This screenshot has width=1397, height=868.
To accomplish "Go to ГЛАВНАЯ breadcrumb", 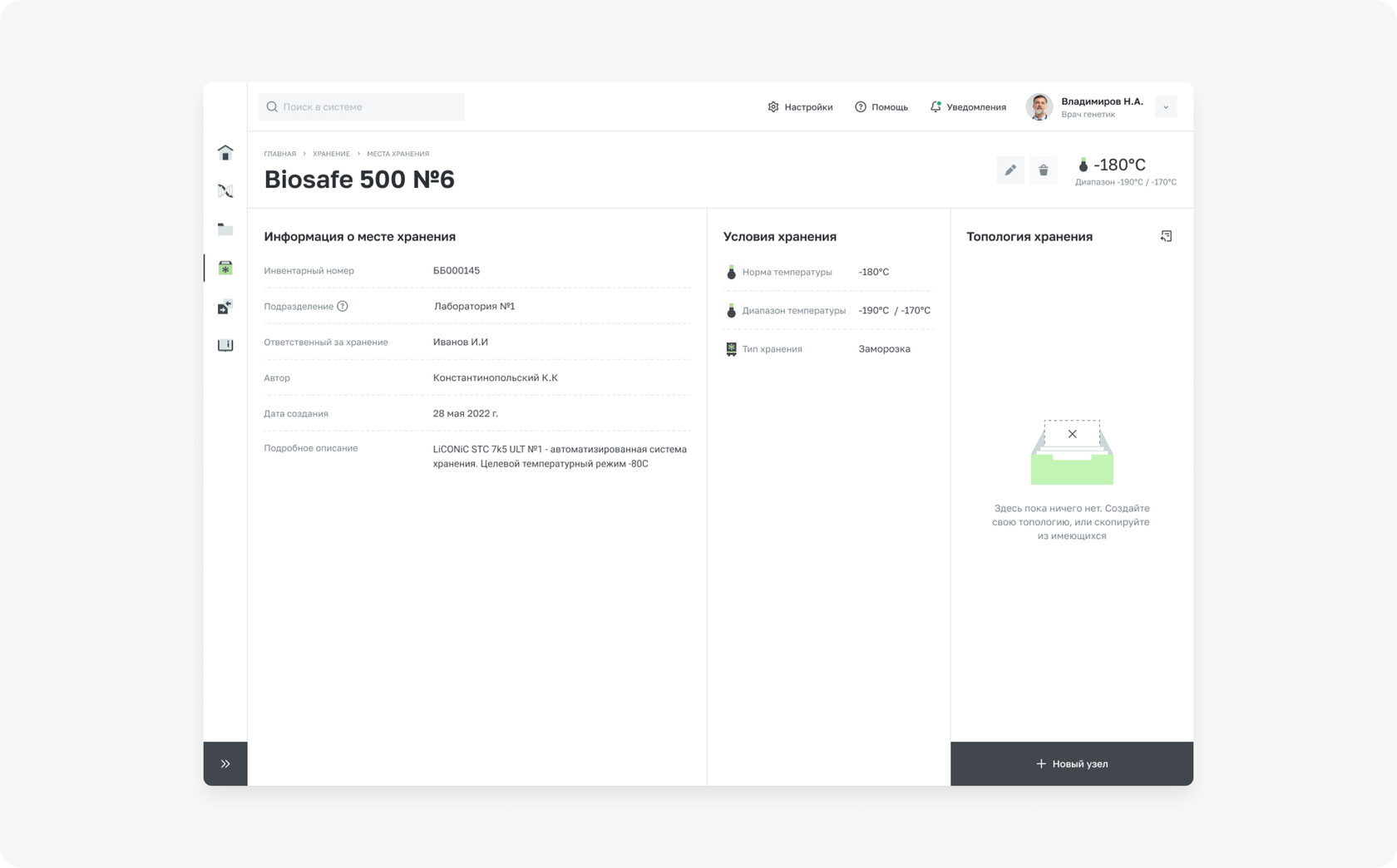I will click(280, 154).
